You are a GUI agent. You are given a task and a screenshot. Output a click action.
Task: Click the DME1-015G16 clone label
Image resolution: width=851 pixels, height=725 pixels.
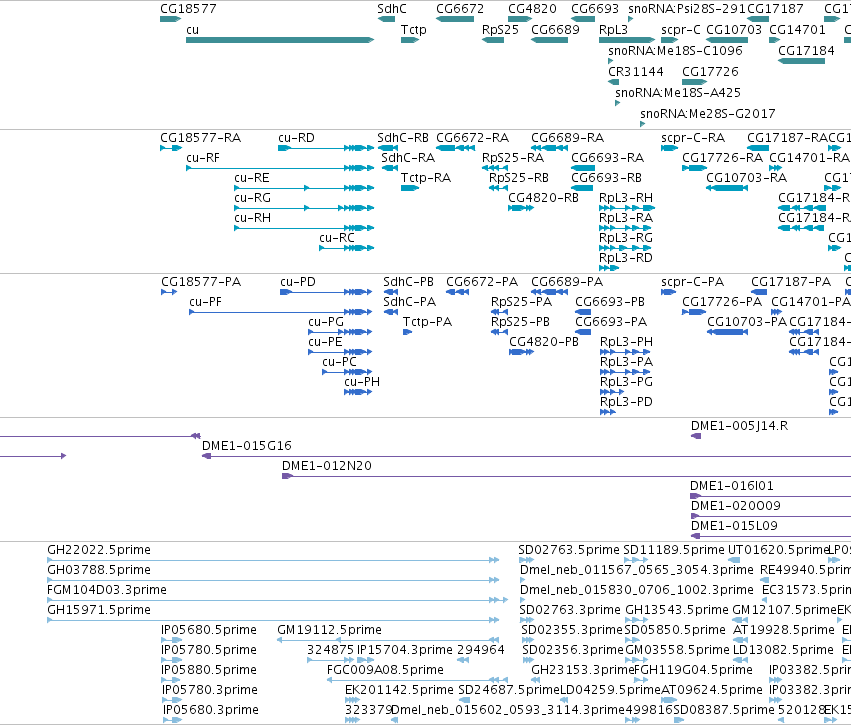[x=246, y=446]
